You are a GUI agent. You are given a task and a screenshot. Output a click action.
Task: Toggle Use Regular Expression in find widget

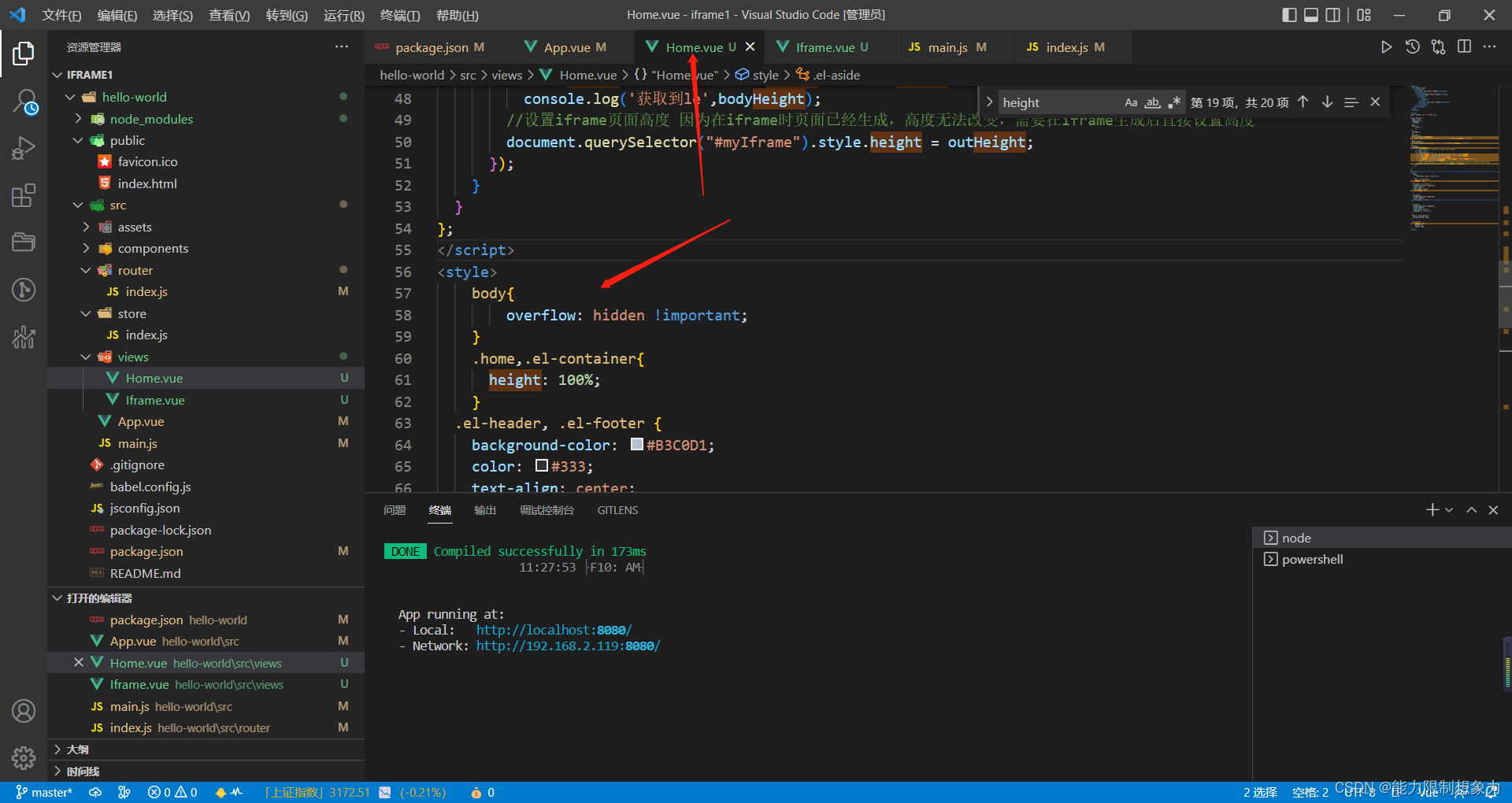[x=1174, y=102]
